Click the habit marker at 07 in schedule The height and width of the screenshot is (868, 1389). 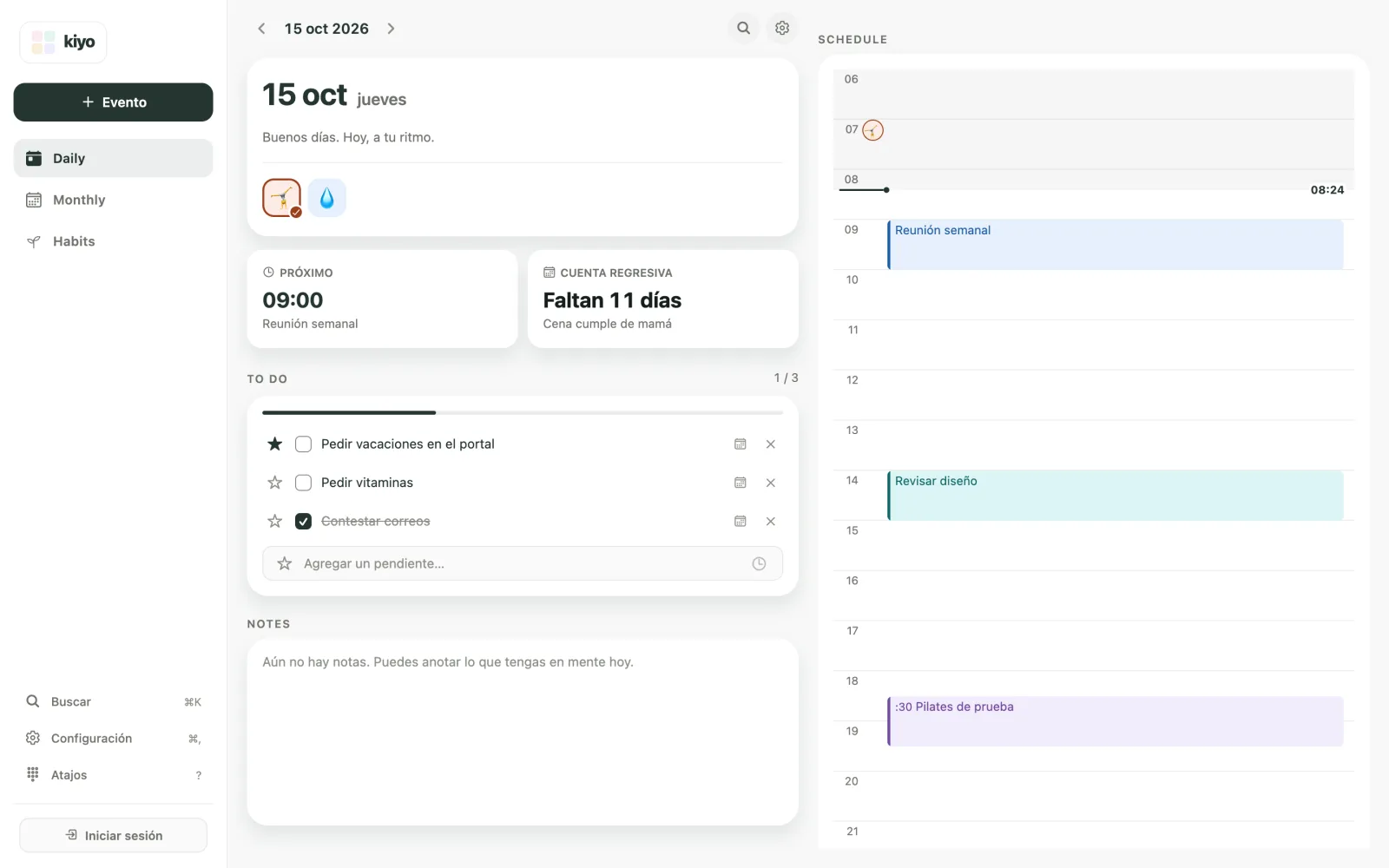click(x=872, y=130)
